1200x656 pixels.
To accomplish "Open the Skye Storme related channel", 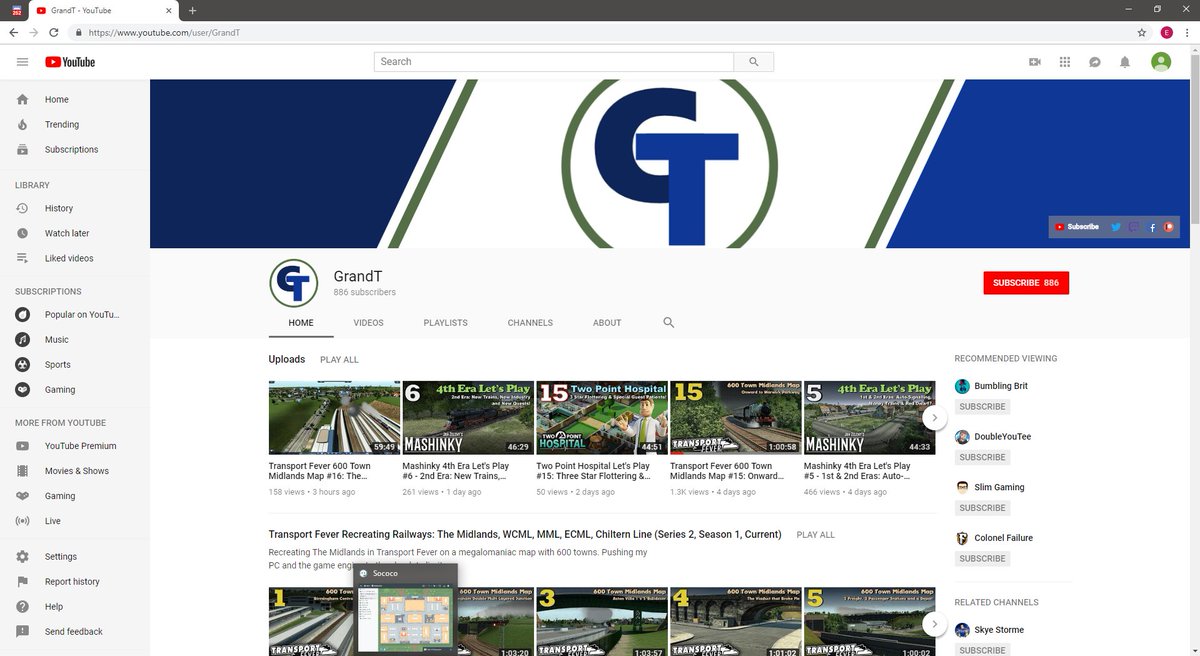I will 999,630.
